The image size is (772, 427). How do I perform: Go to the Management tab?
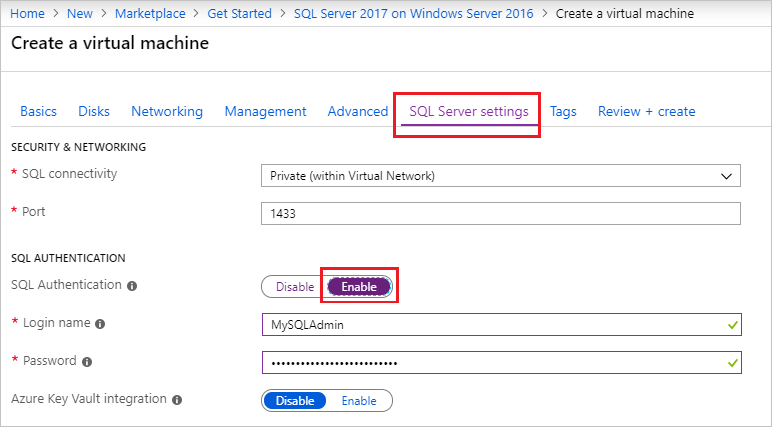(265, 111)
